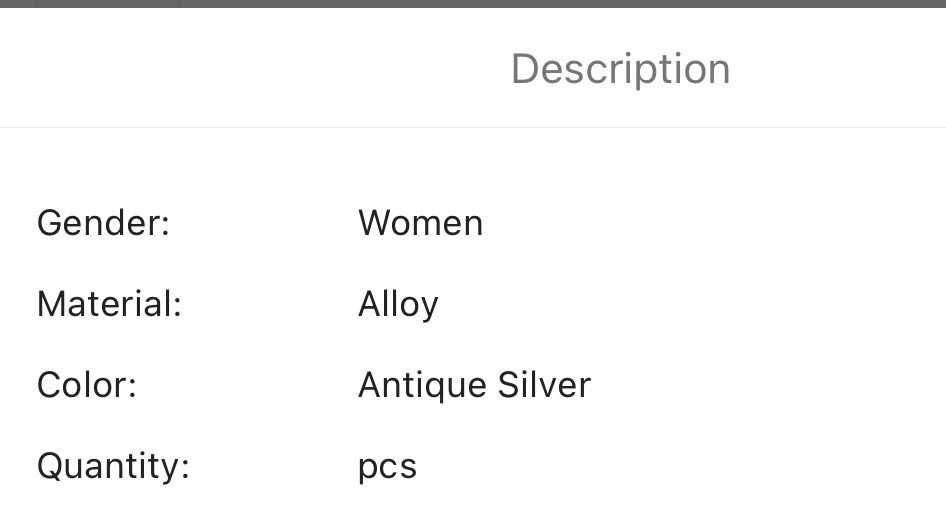Click the dark gray bar at top
Viewport: 946px width, 509px height.
tap(473, 3)
